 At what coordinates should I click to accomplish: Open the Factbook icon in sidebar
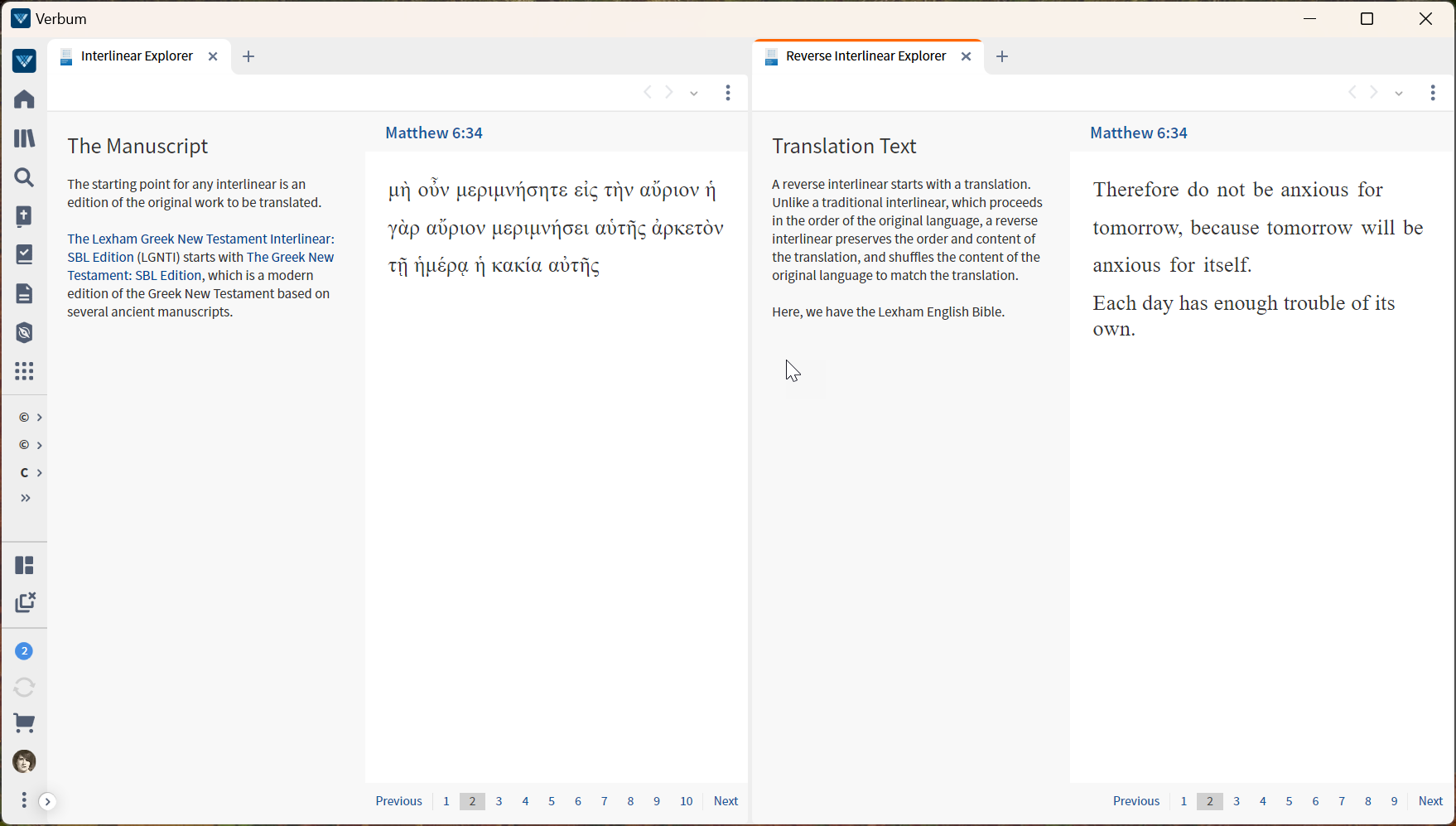pos(24,216)
